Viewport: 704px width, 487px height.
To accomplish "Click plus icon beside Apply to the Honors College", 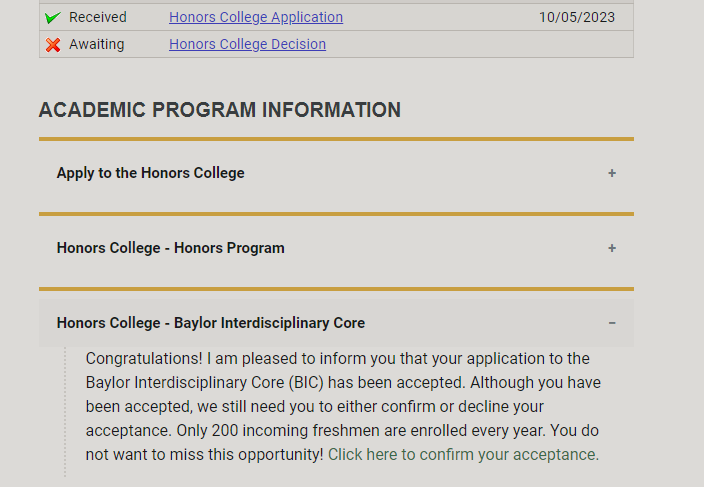I will (x=612, y=173).
